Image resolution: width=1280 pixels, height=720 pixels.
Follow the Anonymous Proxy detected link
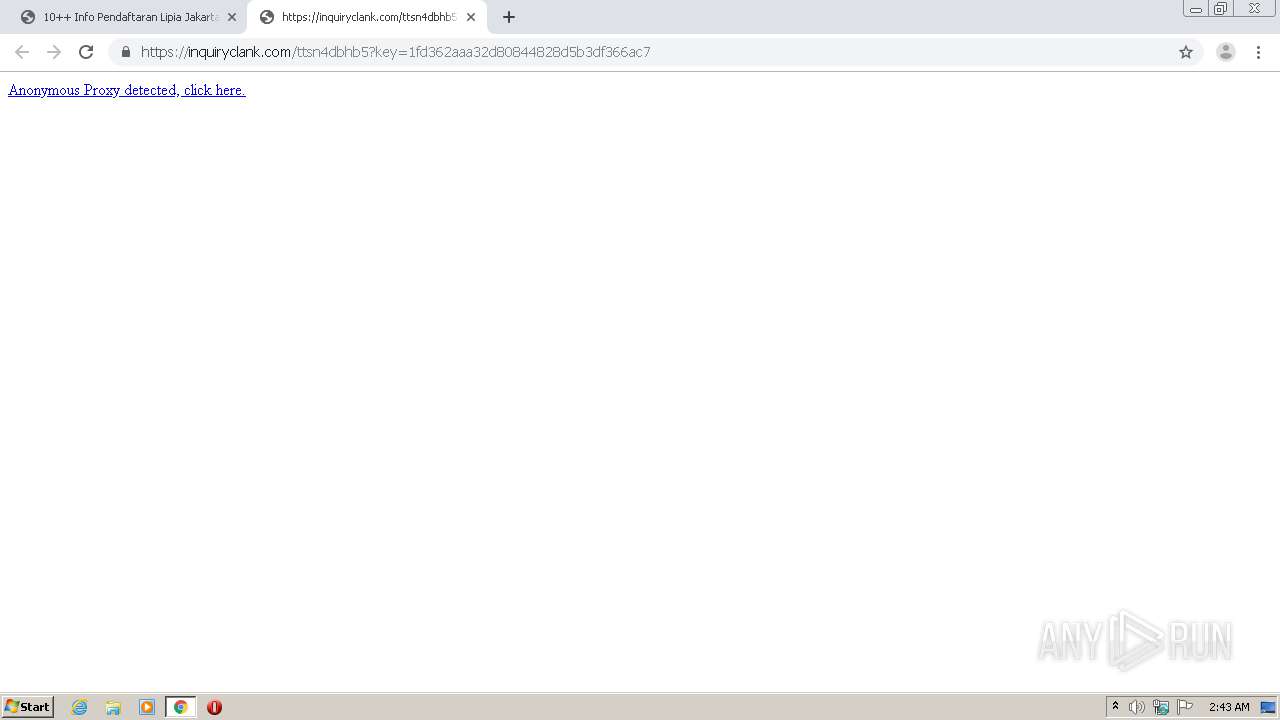pyautogui.click(x=127, y=90)
